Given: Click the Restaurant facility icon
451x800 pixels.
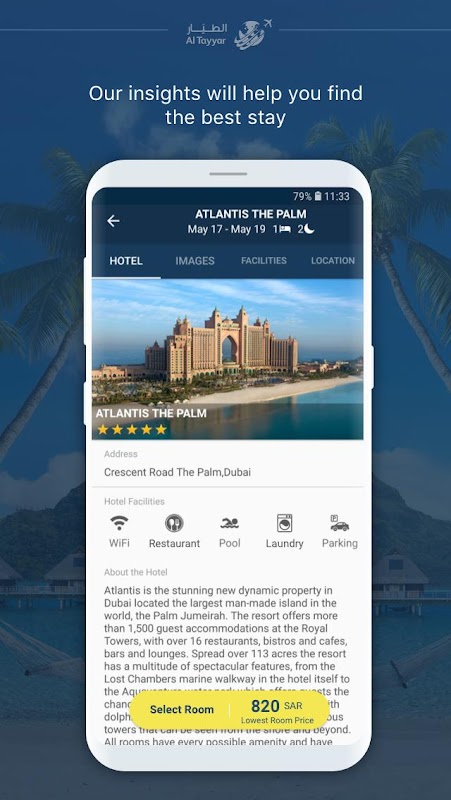Looking at the screenshot, I should click(174, 523).
